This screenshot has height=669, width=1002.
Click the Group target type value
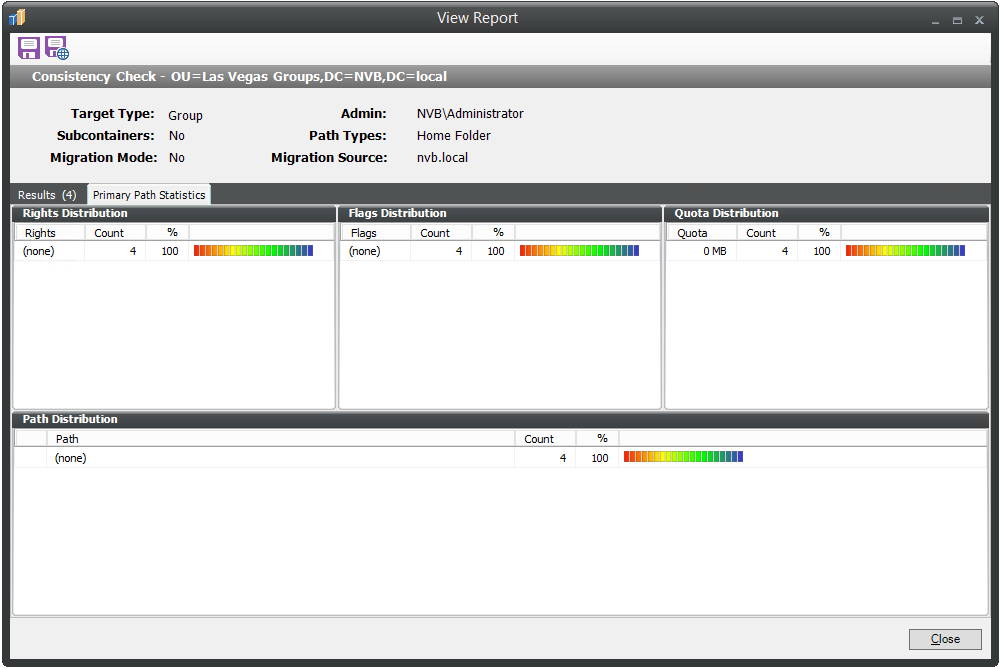tap(185, 115)
